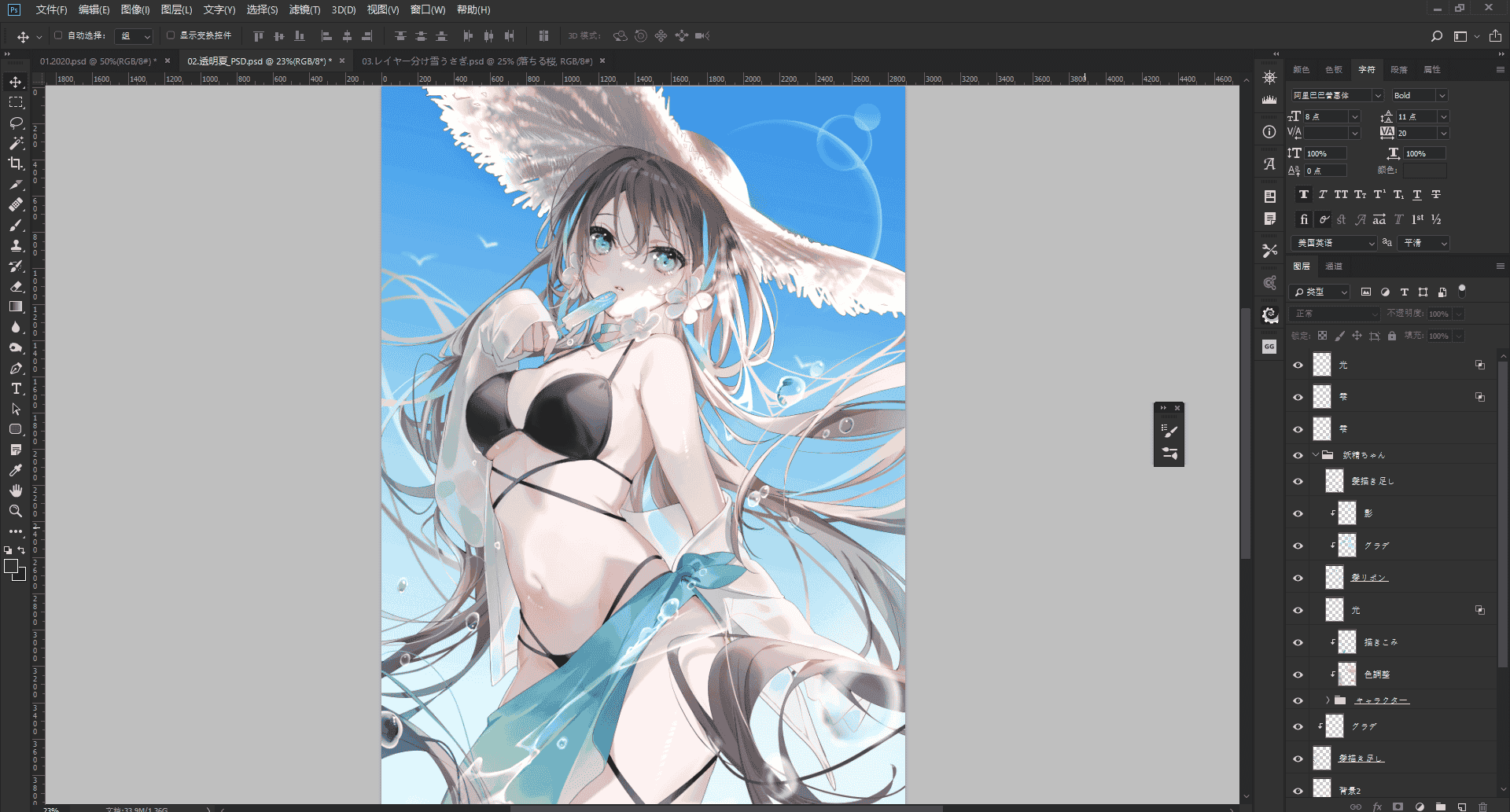Select the Eraser tool
The image size is (1510, 812).
click(x=16, y=286)
